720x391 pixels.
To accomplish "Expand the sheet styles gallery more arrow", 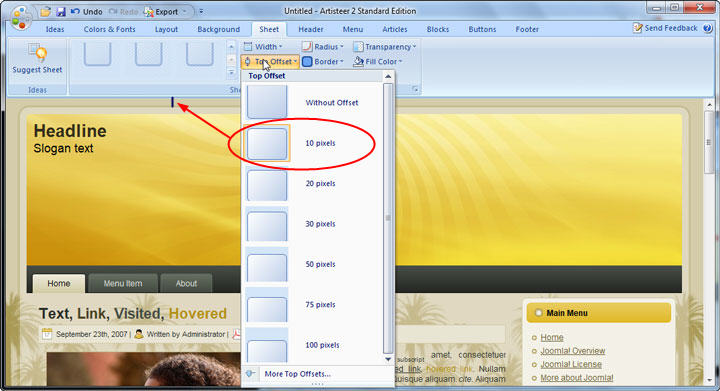I will coord(231,73).
